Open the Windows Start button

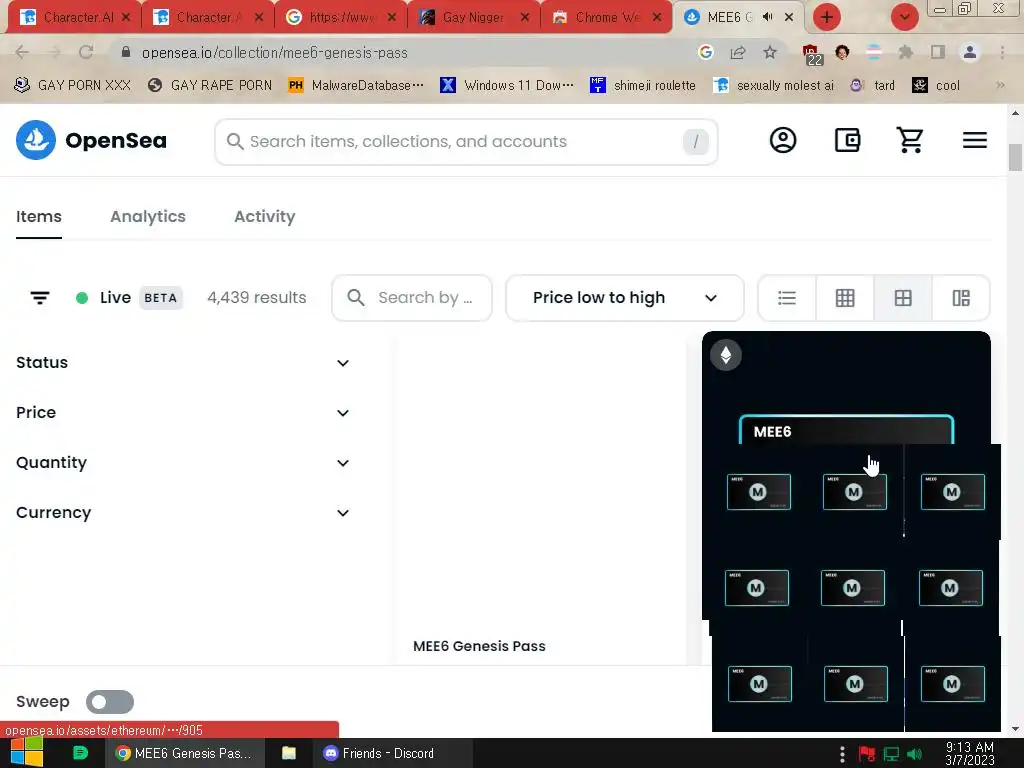click(x=27, y=753)
